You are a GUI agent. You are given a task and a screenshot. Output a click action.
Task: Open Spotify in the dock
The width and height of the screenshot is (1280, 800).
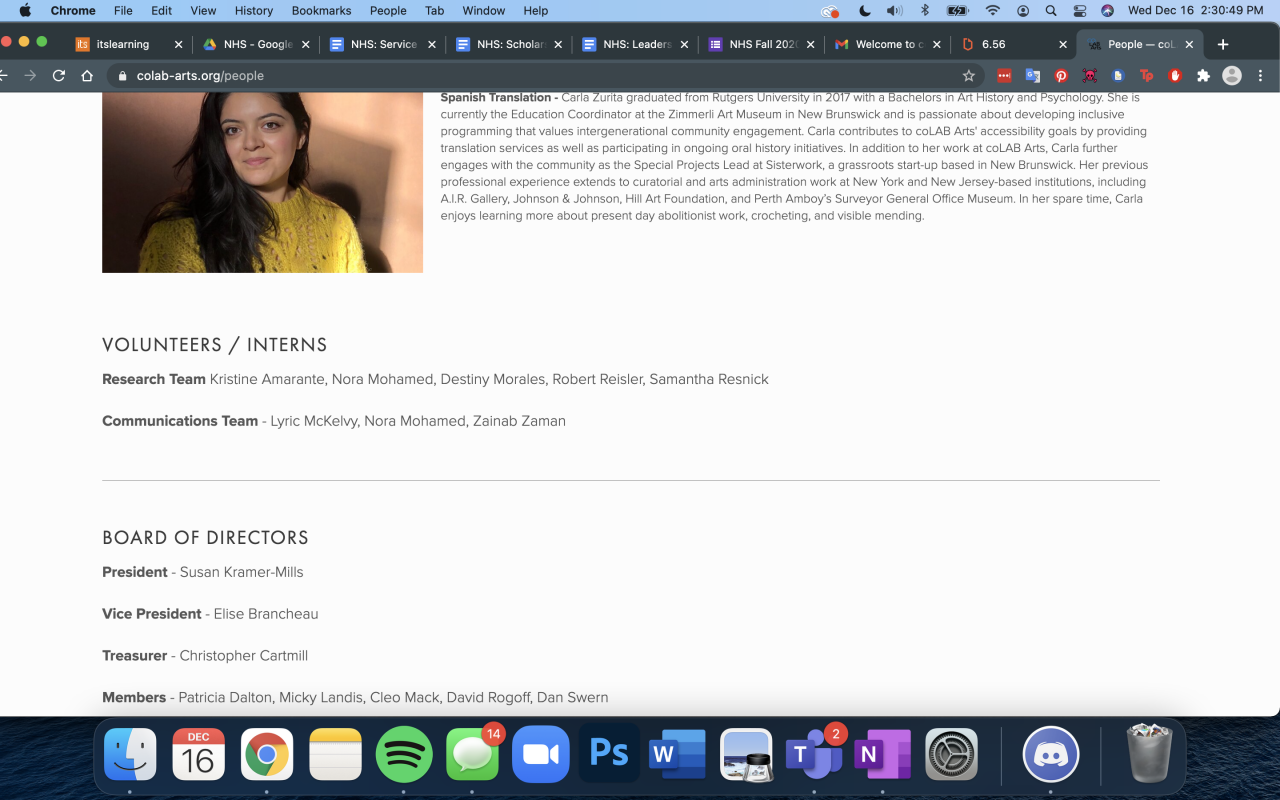coord(404,753)
